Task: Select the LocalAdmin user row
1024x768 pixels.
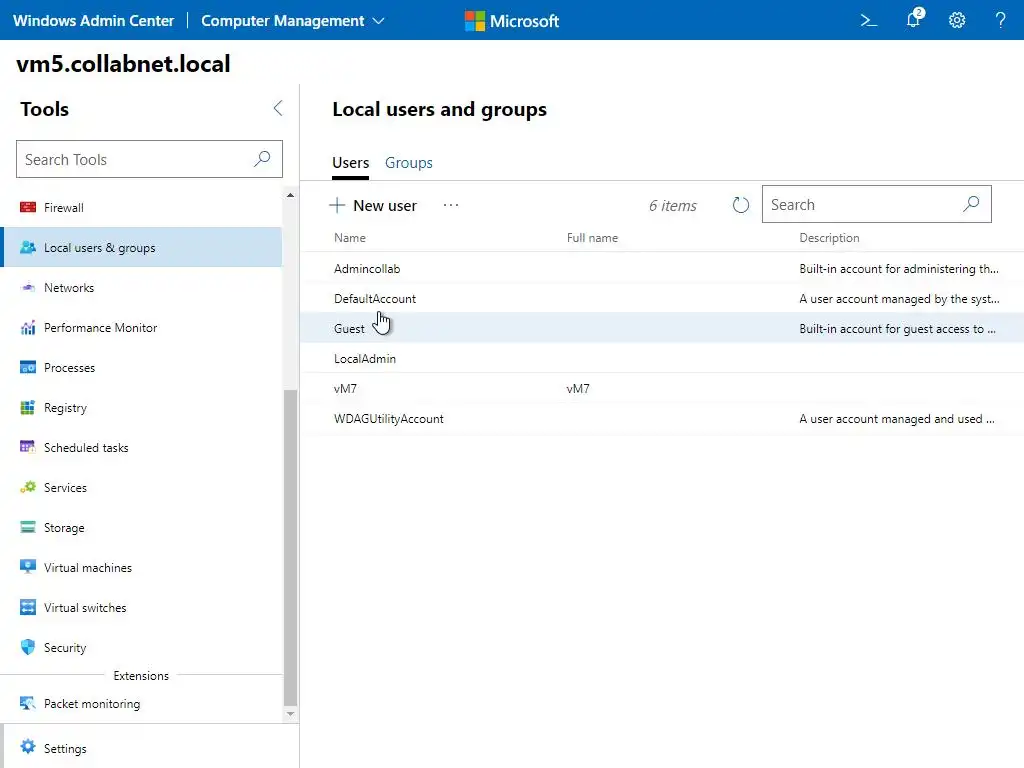Action: (x=365, y=359)
